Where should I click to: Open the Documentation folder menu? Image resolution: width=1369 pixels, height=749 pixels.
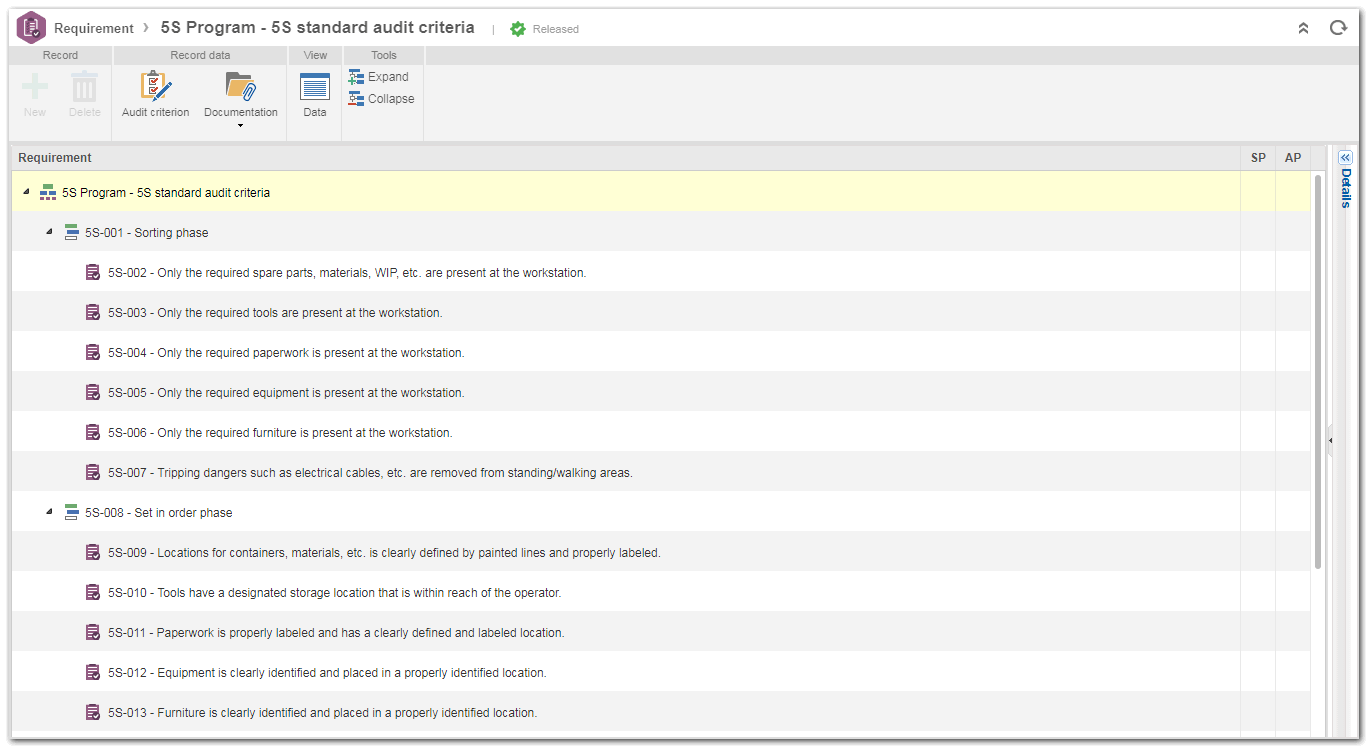click(x=240, y=98)
